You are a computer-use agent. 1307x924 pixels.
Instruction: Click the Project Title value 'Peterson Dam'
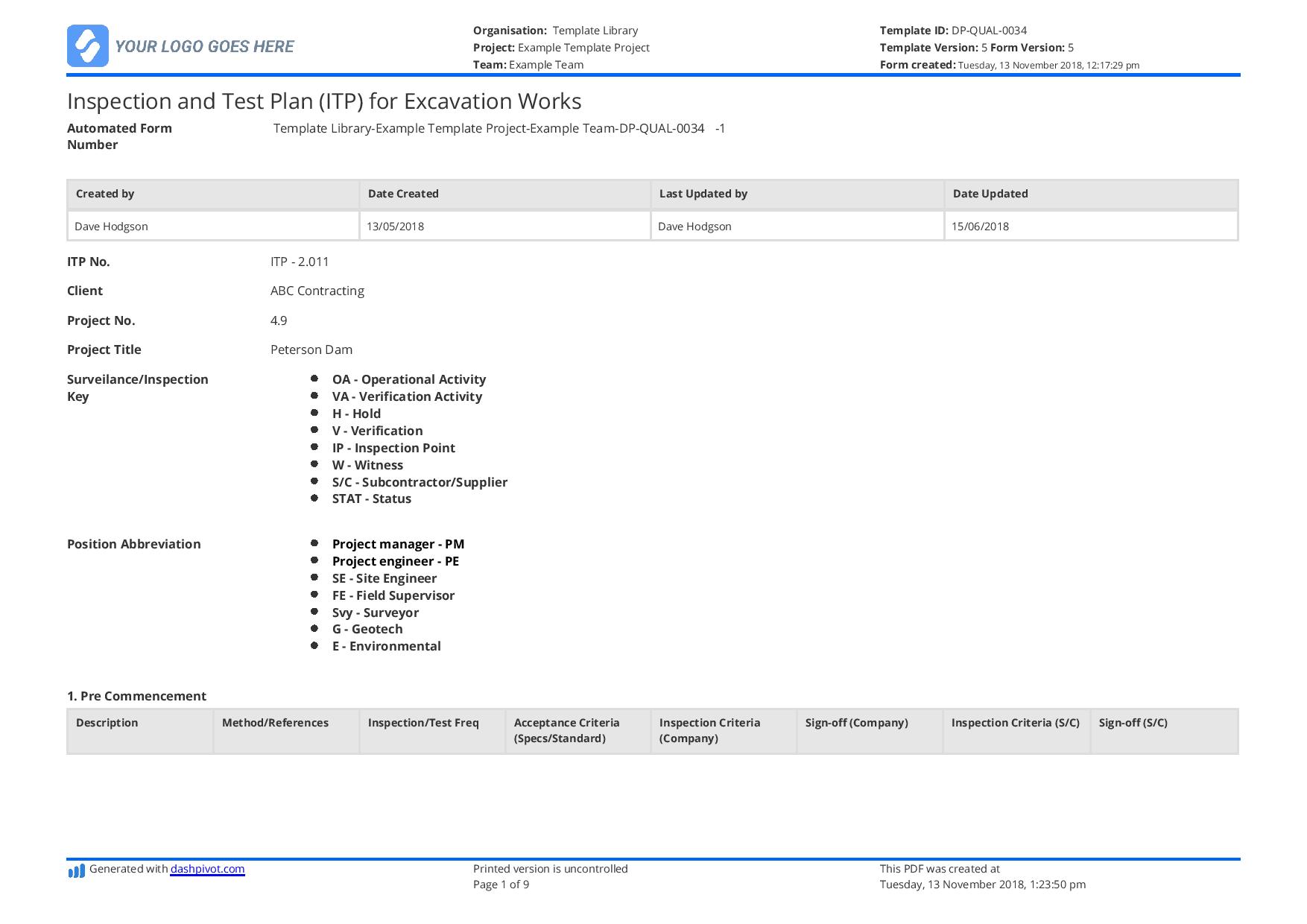click(311, 349)
